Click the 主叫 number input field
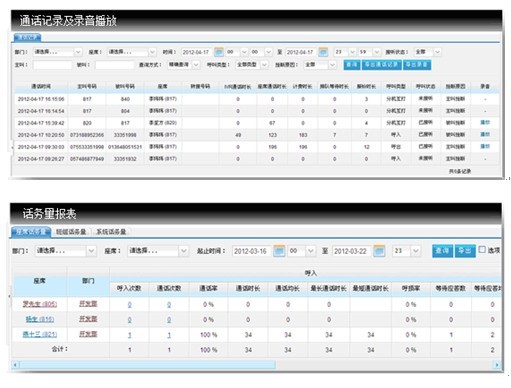Image resolution: width=511 pixels, height=388 pixels. tap(52, 65)
